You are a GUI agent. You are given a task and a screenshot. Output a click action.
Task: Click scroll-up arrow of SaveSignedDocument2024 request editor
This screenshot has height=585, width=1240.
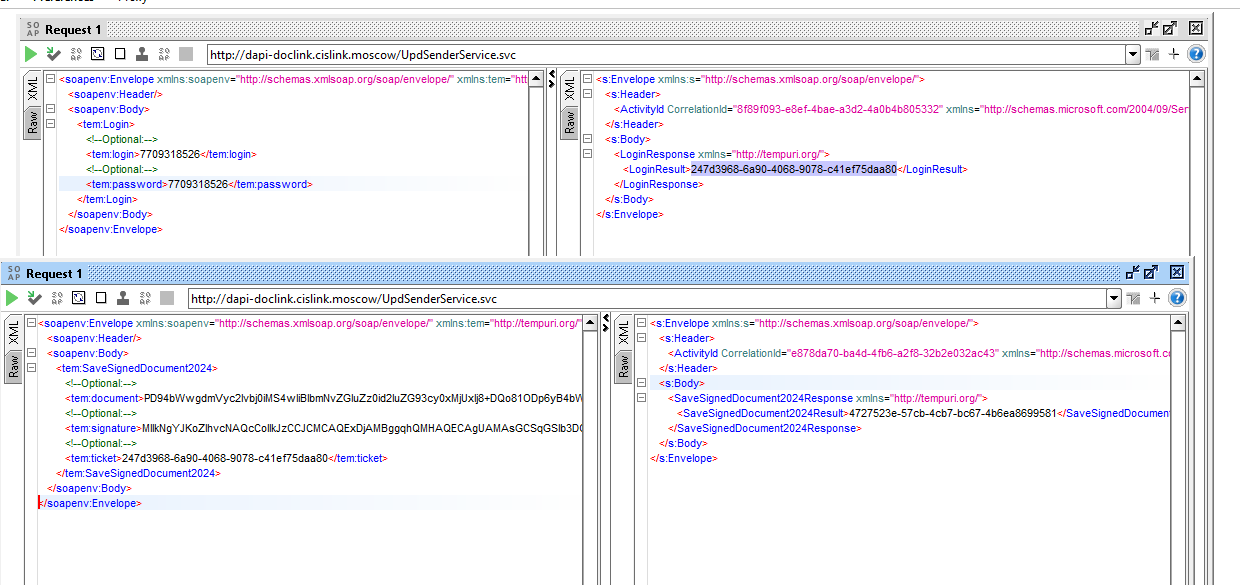[591, 322]
